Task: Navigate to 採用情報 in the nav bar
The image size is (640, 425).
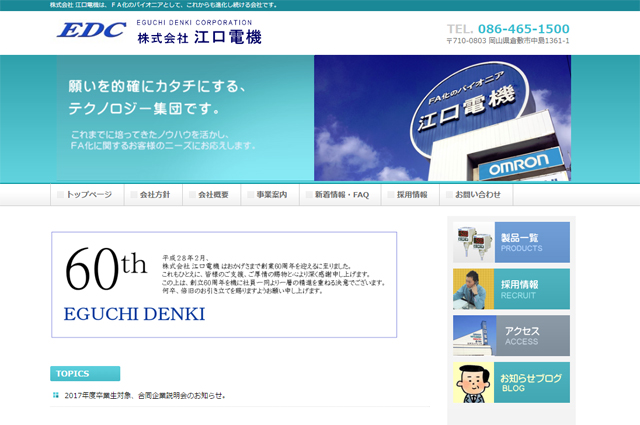Action: click(410, 195)
